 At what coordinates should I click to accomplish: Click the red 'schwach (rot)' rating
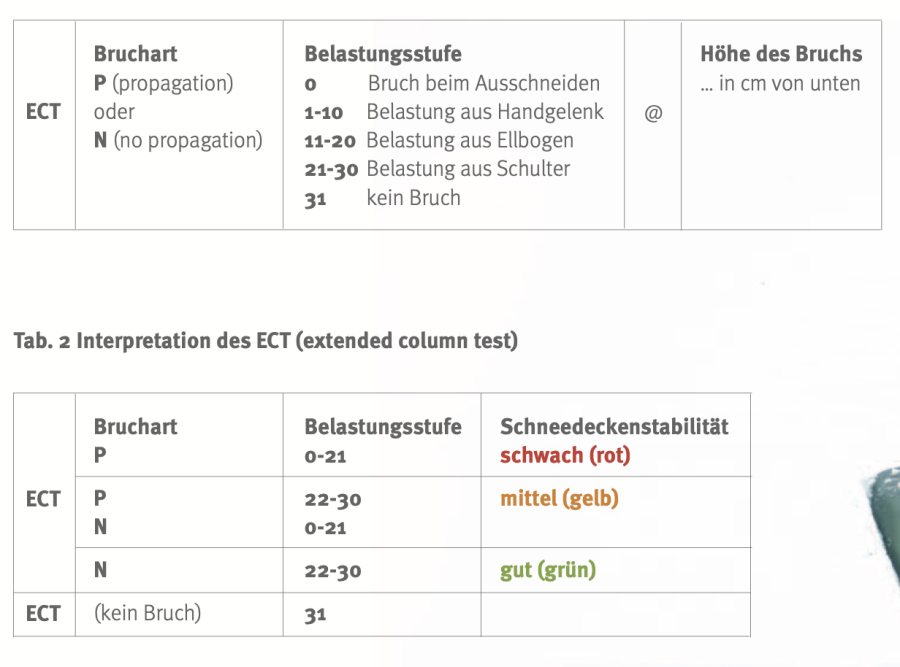(565, 455)
